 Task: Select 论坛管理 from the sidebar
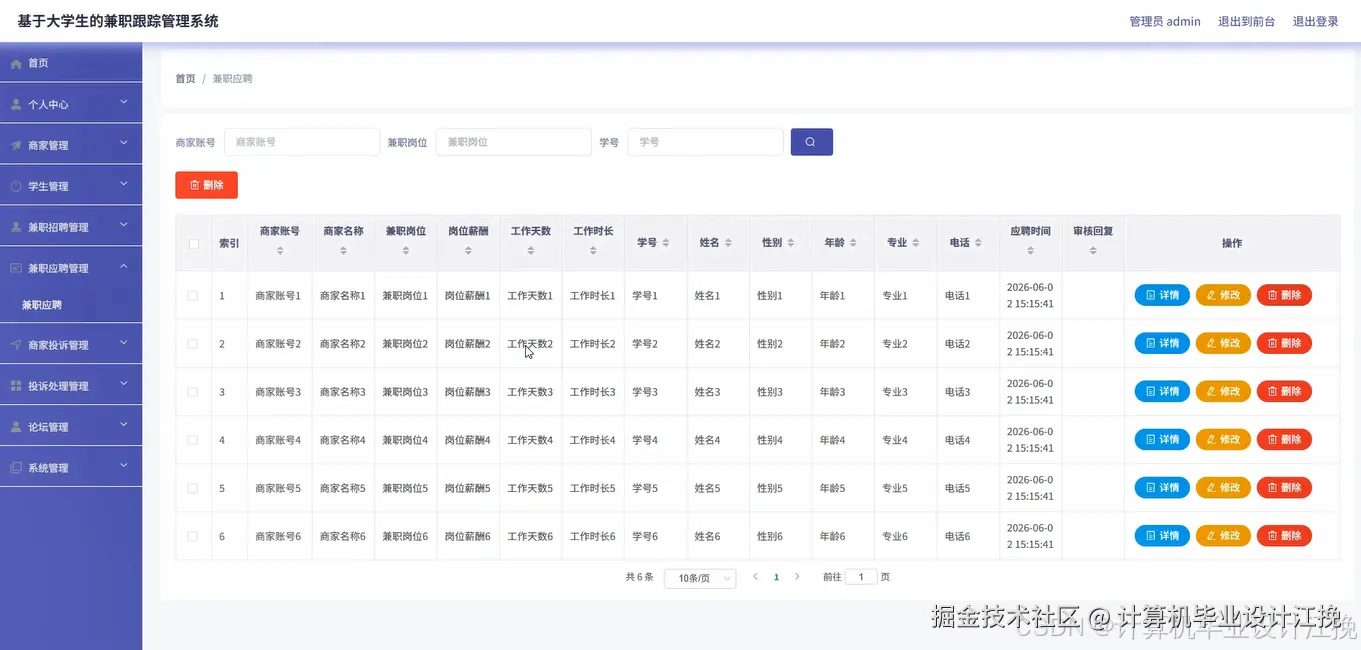pyautogui.click(x=70, y=425)
